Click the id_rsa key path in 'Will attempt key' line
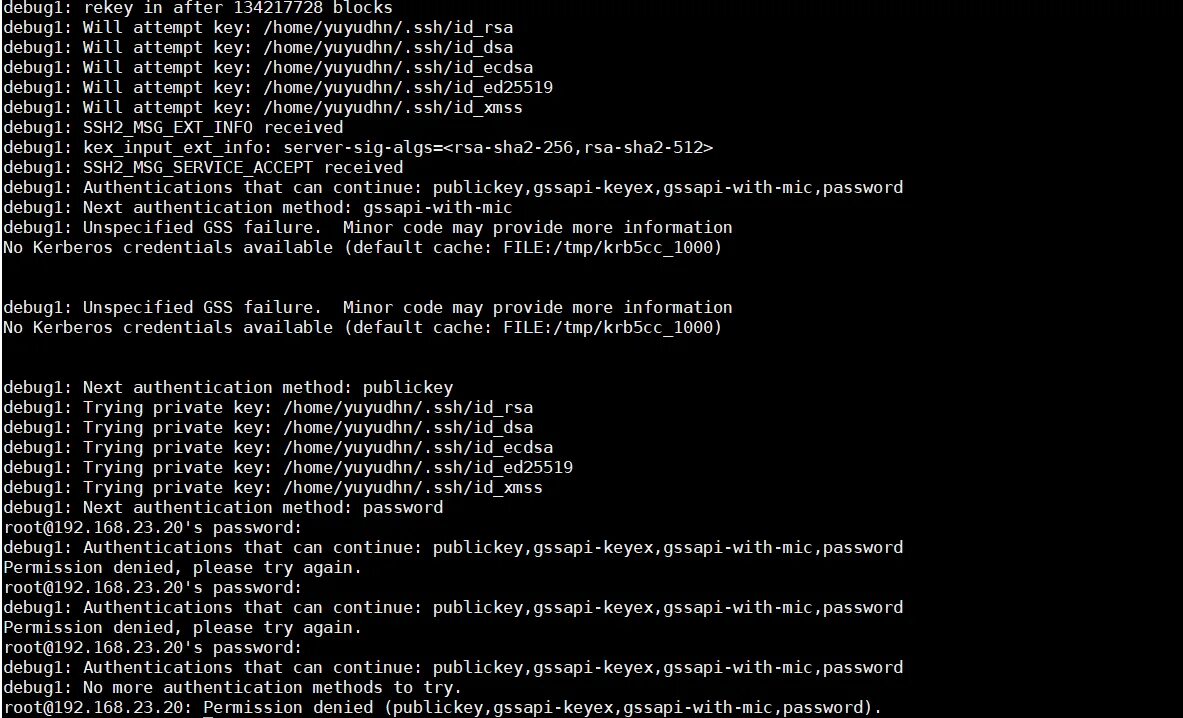The width and height of the screenshot is (1183, 718). tap(388, 28)
